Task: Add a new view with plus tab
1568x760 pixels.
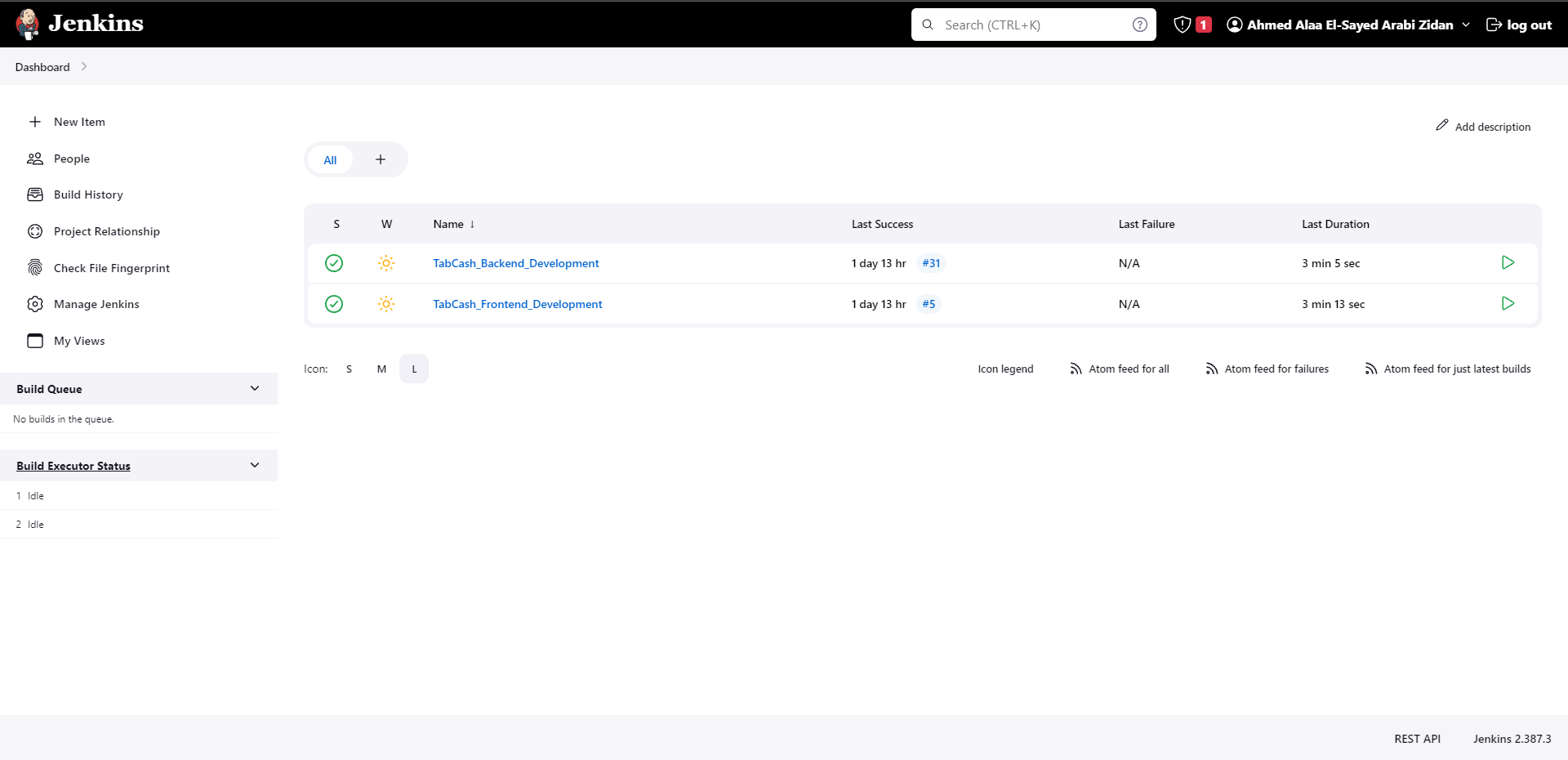Action: (x=381, y=159)
